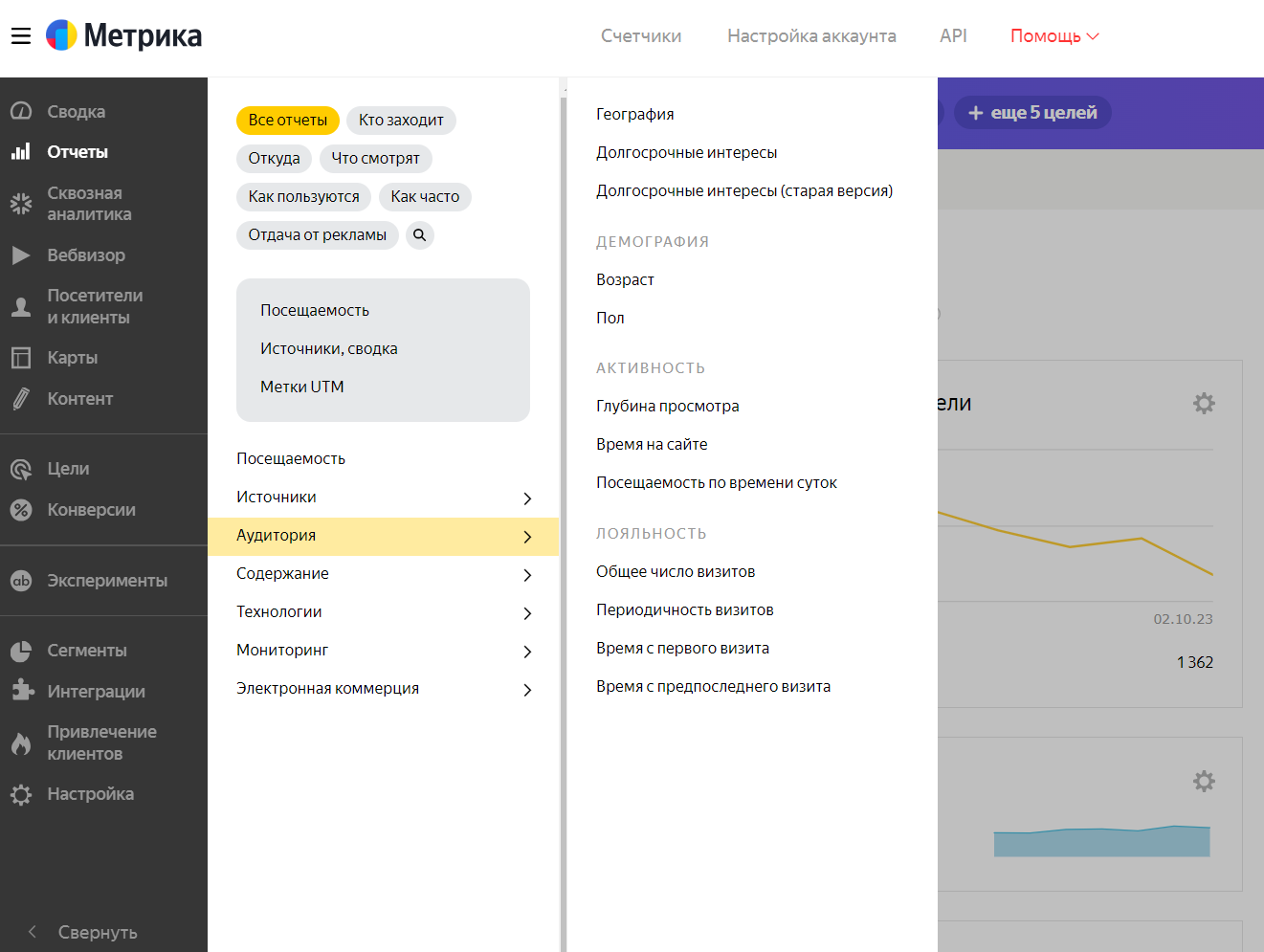
Task: Open Общее число визитов report
Action: pyautogui.click(x=676, y=571)
